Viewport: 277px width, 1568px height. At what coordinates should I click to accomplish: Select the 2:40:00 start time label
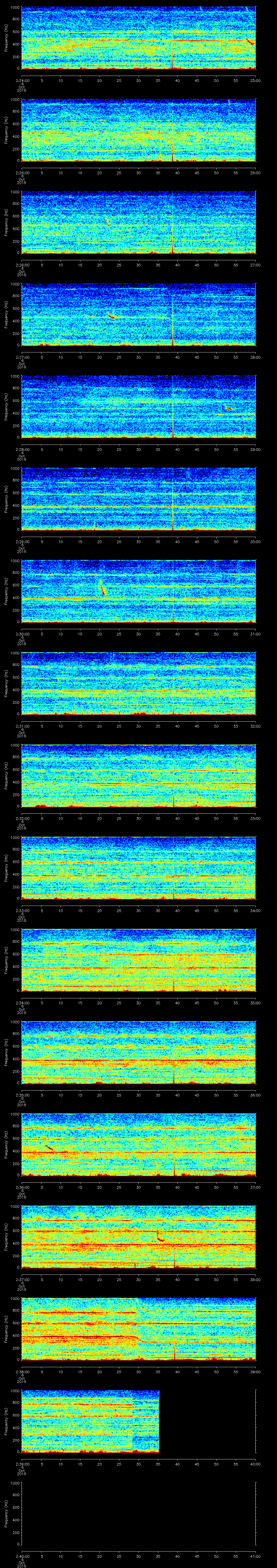coord(22,1556)
